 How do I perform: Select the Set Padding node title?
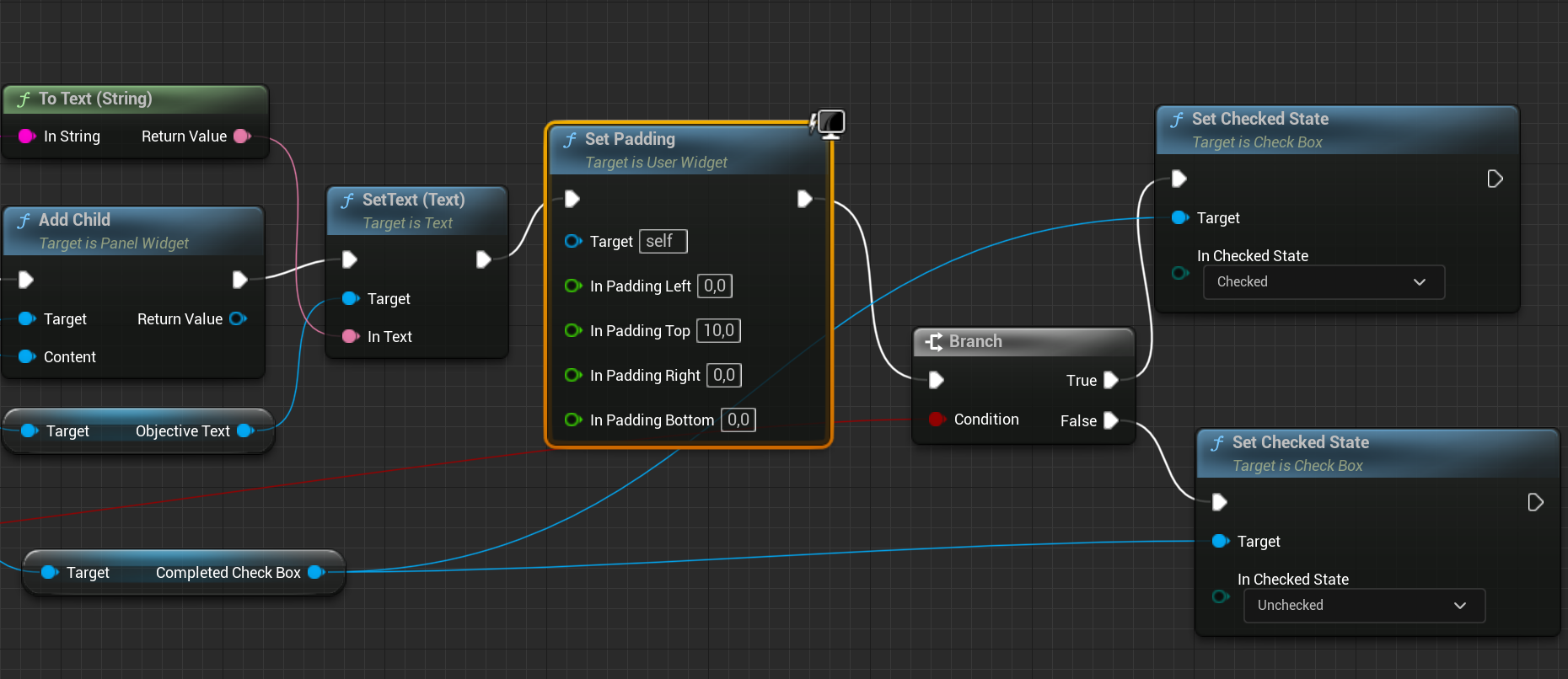coord(630,139)
